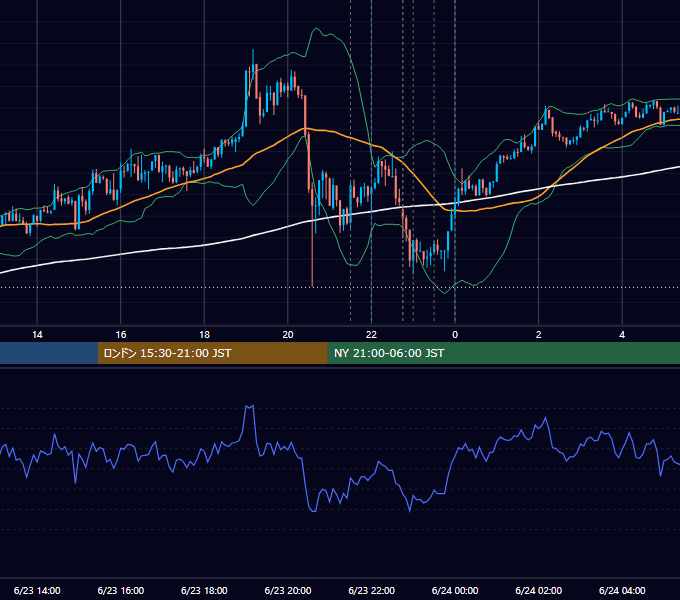Click the 6/23 20:00 label on indicator axis
Screen dimensions: 680x600
coord(288,590)
